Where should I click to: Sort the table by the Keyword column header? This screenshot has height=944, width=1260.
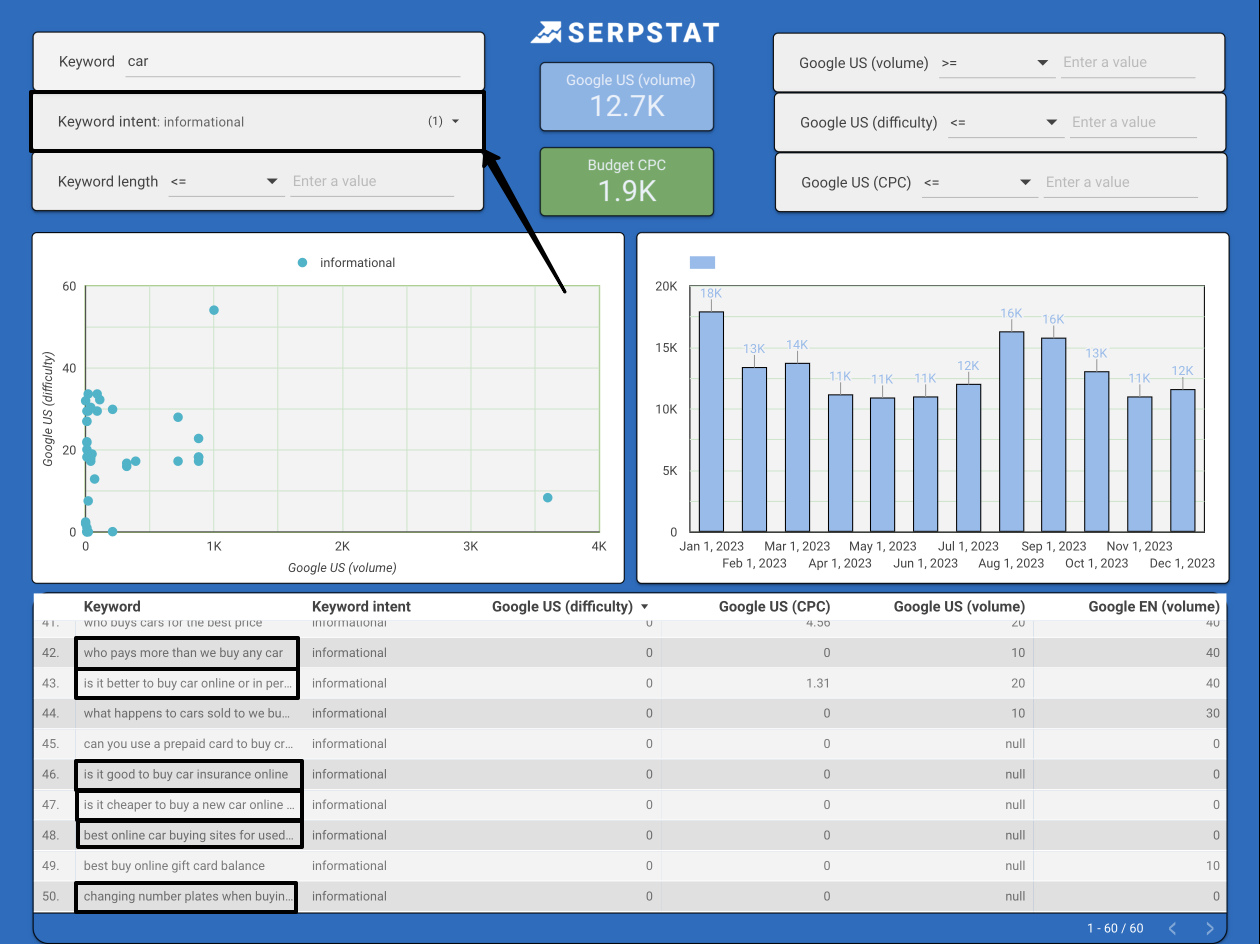[112, 606]
